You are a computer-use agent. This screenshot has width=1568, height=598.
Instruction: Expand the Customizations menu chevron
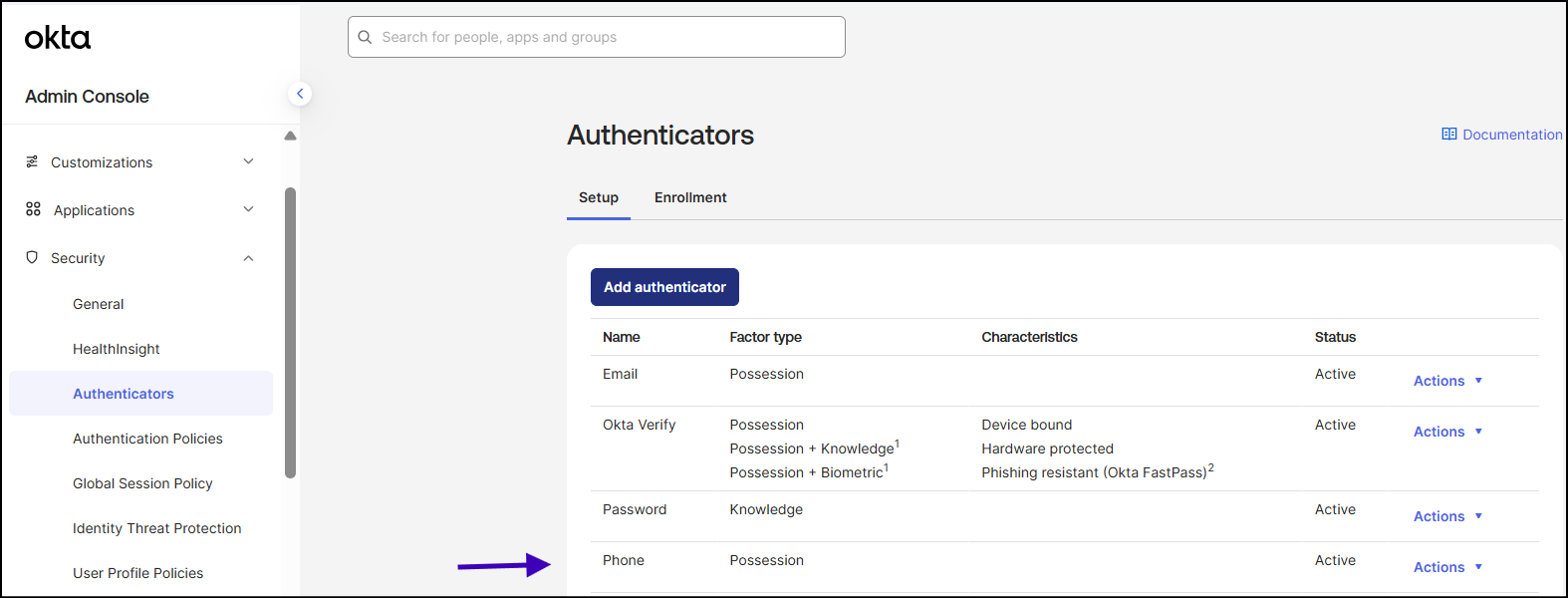(249, 161)
